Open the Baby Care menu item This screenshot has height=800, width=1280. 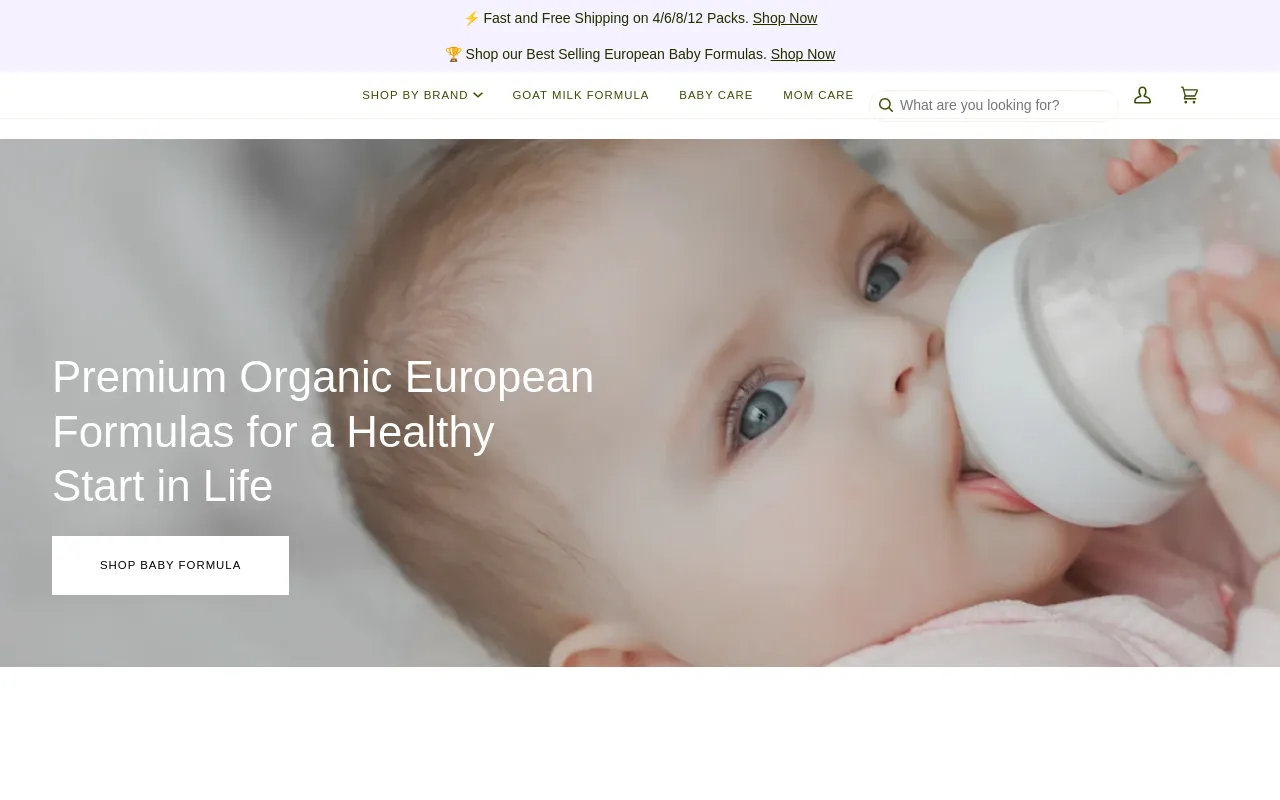click(716, 95)
